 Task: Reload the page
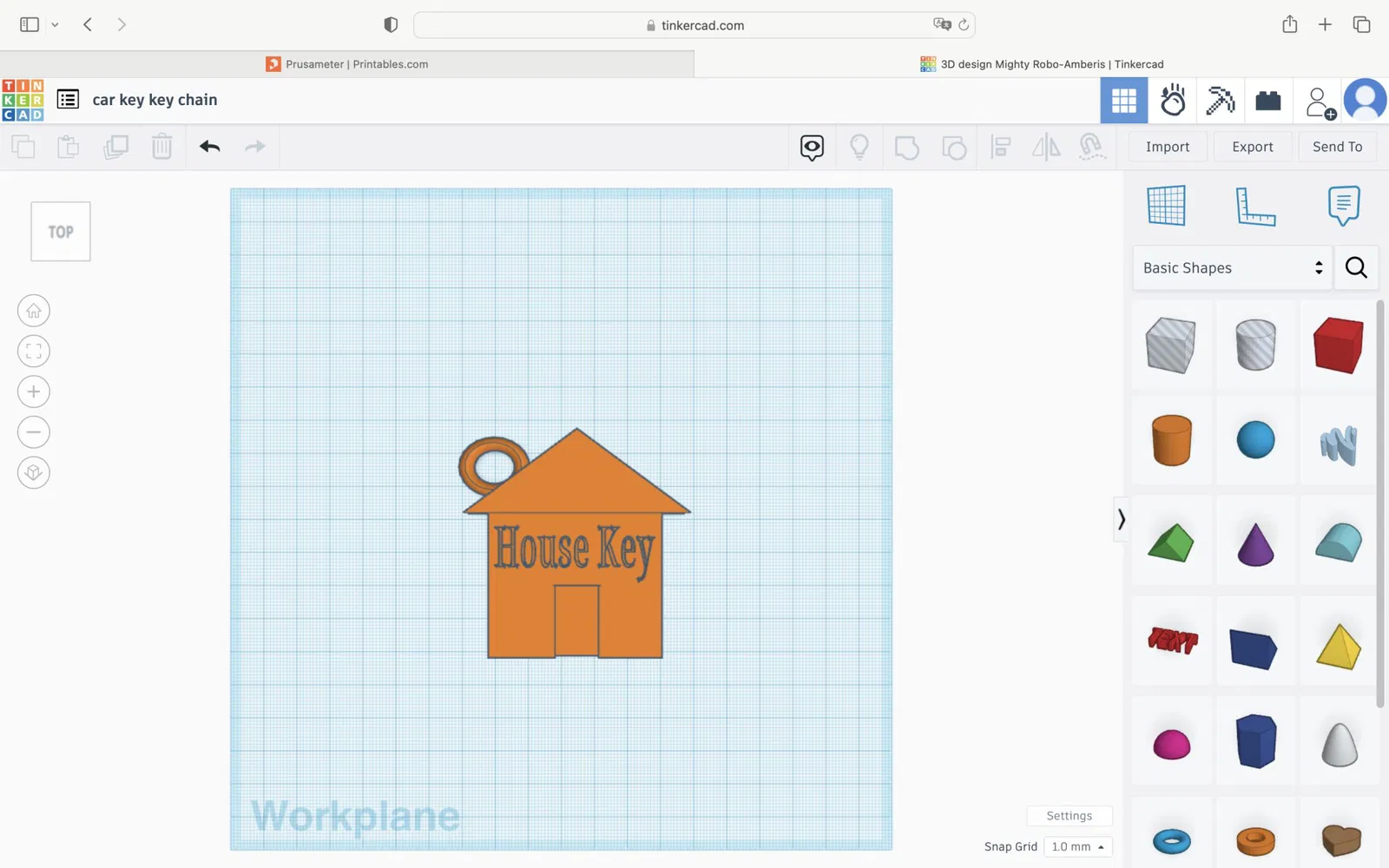[964, 25]
